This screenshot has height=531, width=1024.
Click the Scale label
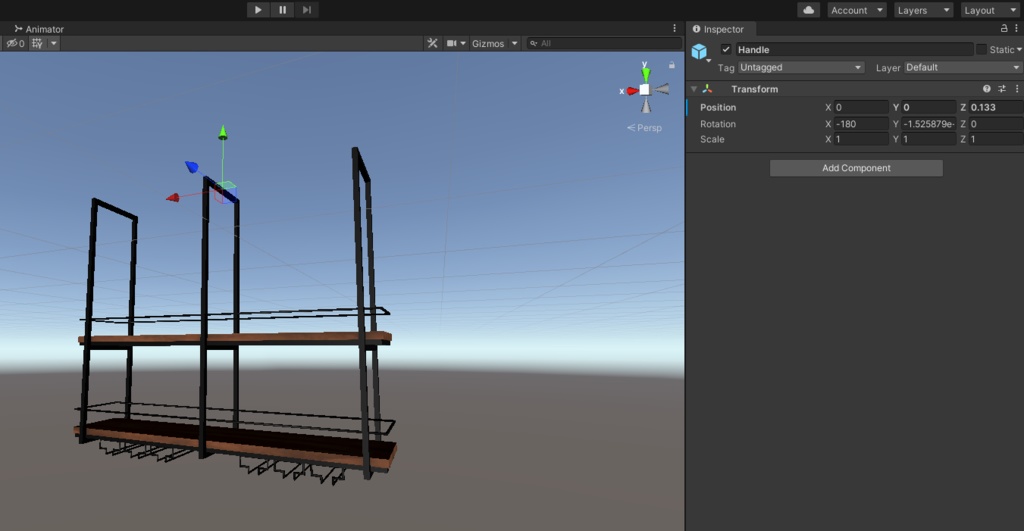click(x=712, y=139)
